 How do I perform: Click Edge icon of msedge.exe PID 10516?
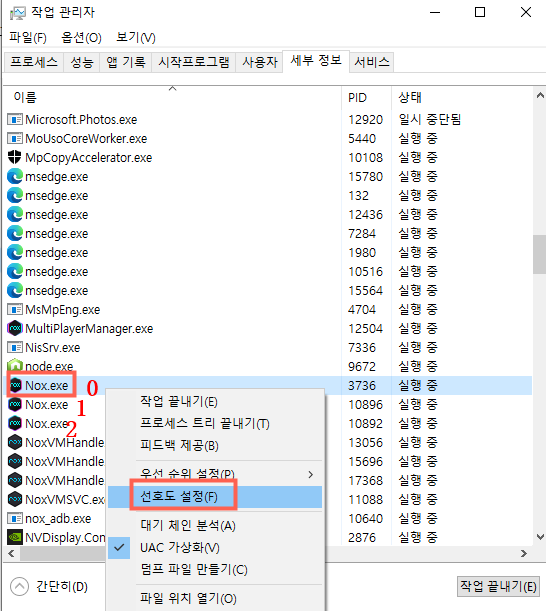pyautogui.click(x=15, y=272)
